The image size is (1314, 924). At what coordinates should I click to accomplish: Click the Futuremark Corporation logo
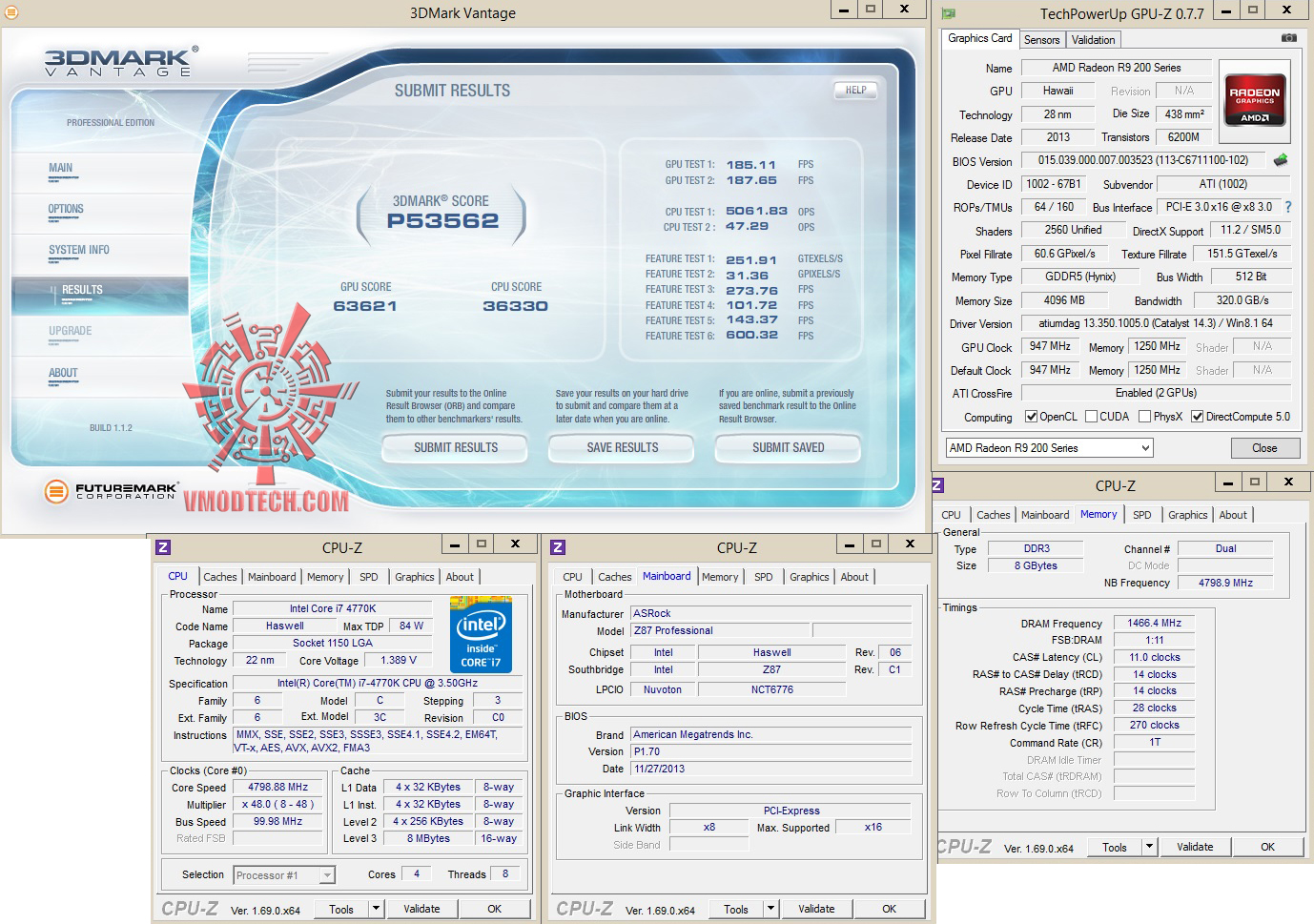(111, 491)
